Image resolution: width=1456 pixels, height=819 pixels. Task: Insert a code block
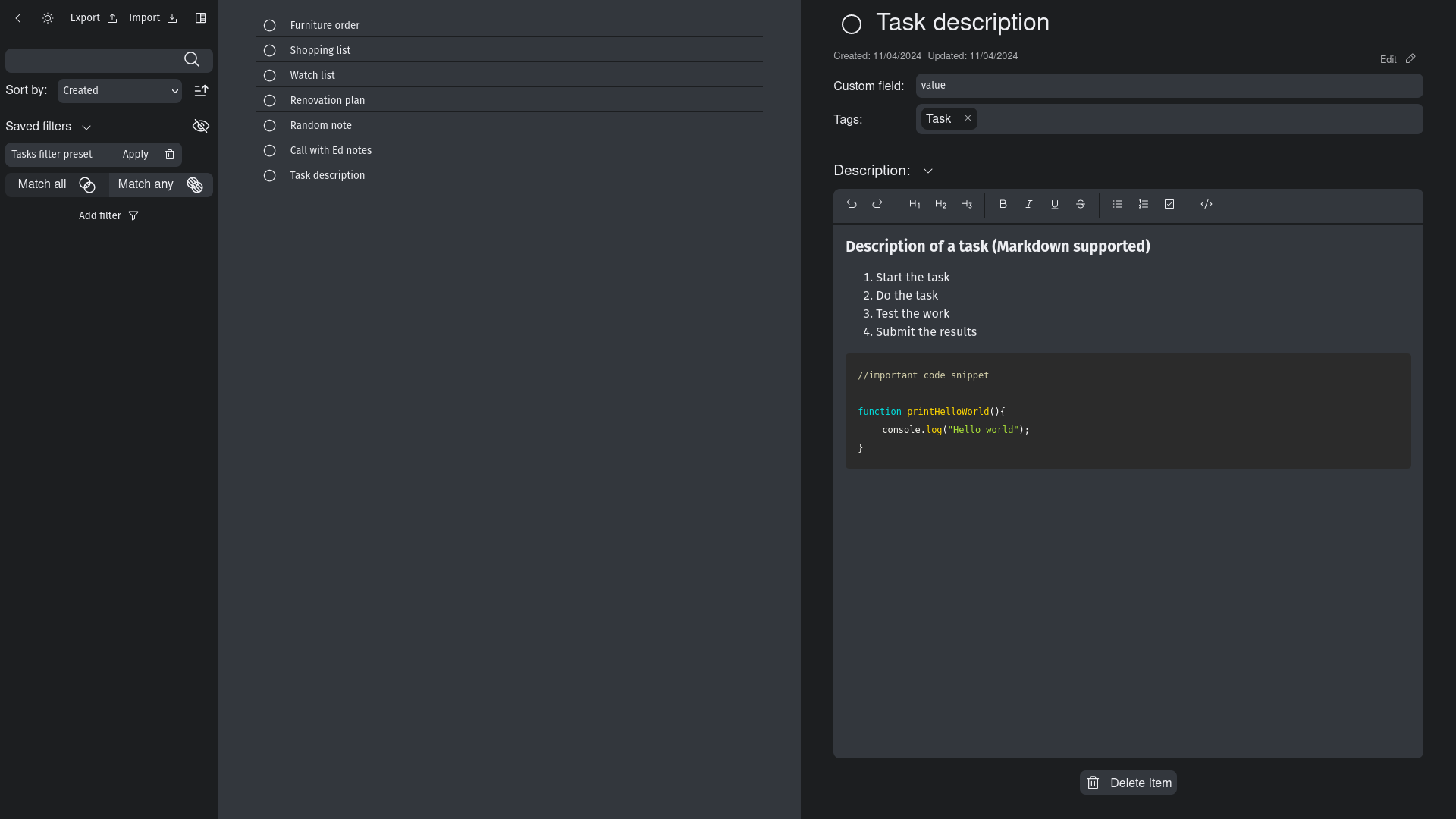(x=1207, y=205)
